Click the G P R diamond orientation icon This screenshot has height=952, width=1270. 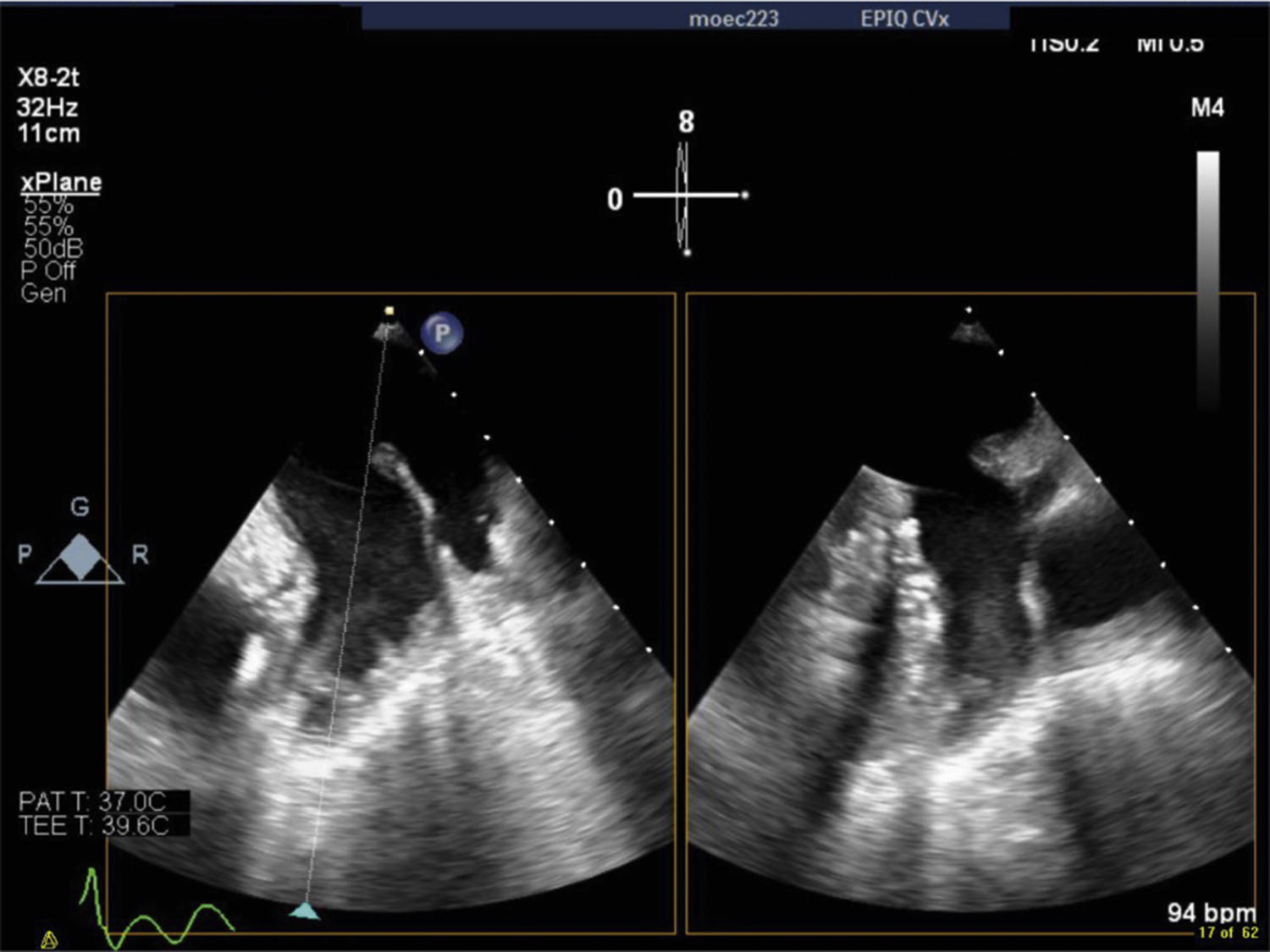80,558
